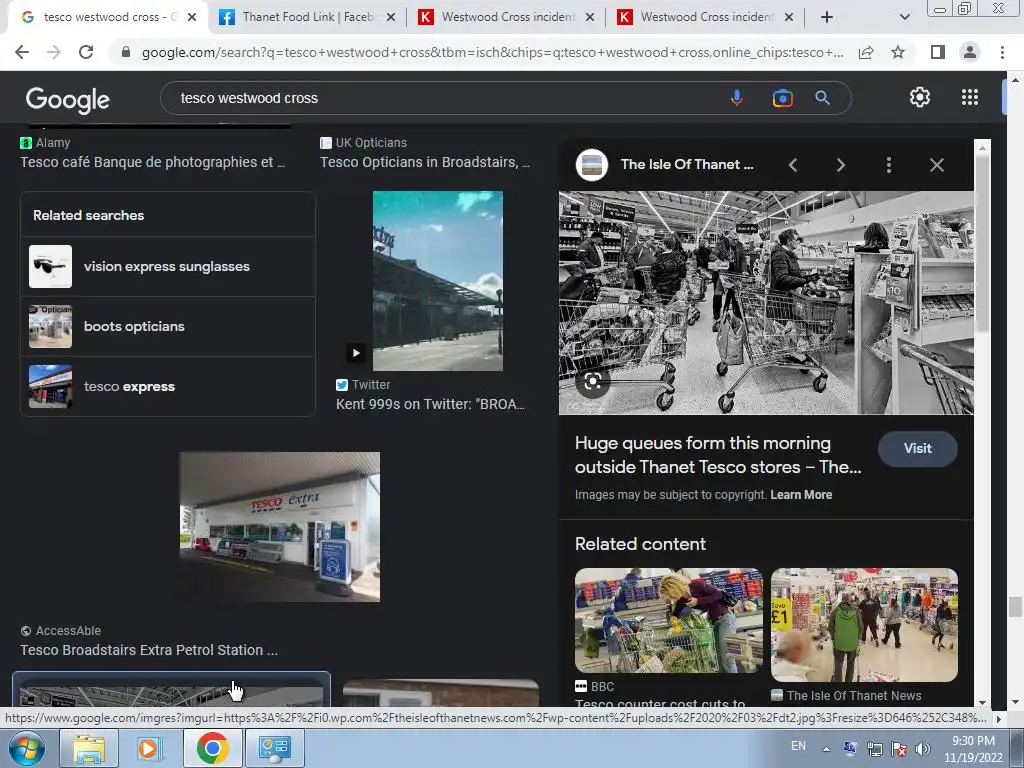Select the tesco westwood cross tab
The height and width of the screenshot is (768, 1024).
pyautogui.click(x=108, y=17)
